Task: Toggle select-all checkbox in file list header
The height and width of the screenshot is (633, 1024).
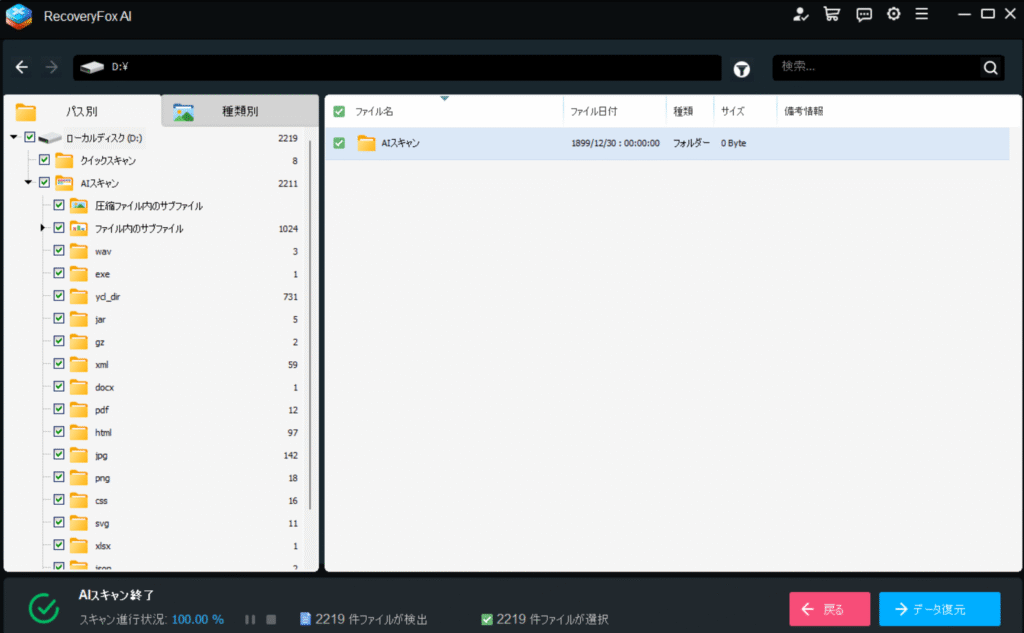Action: pos(339,112)
